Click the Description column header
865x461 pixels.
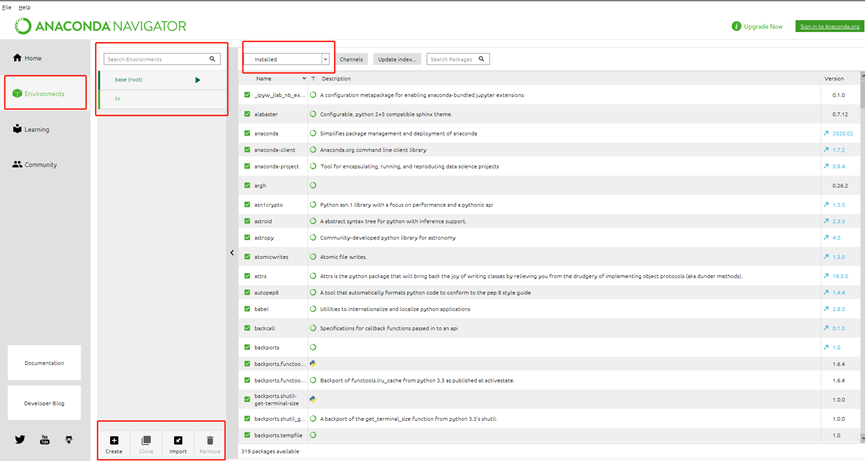tap(336, 78)
